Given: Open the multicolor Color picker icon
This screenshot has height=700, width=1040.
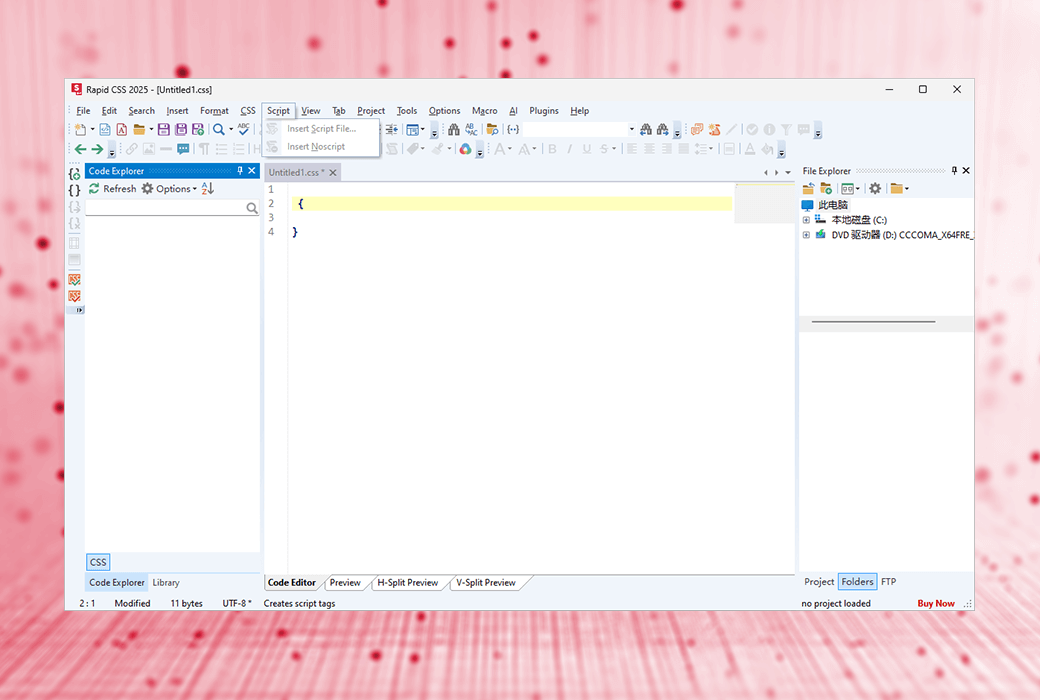Looking at the screenshot, I should click(x=466, y=149).
